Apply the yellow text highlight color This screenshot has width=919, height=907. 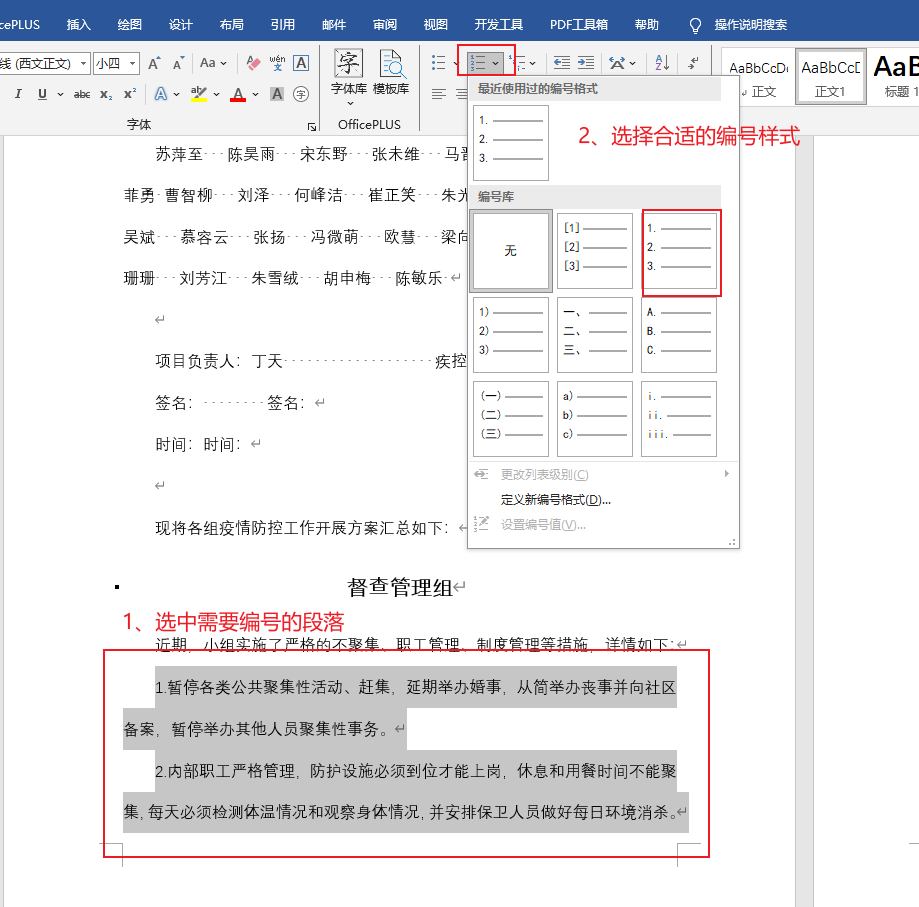pos(199,94)
